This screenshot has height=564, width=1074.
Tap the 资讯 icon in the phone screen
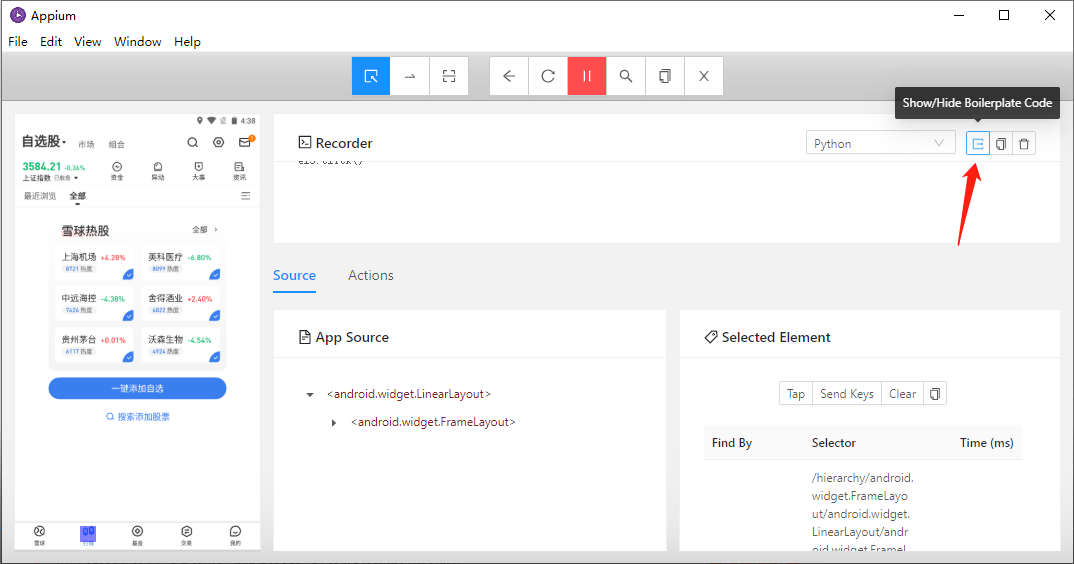click(239, 171)
